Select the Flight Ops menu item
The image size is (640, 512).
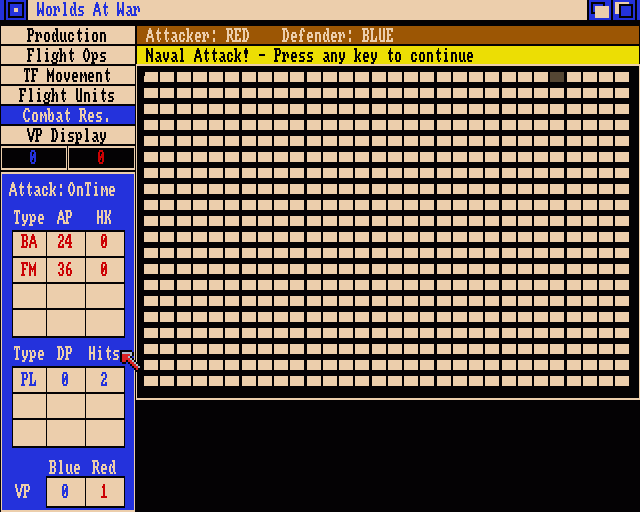point(67,55)
